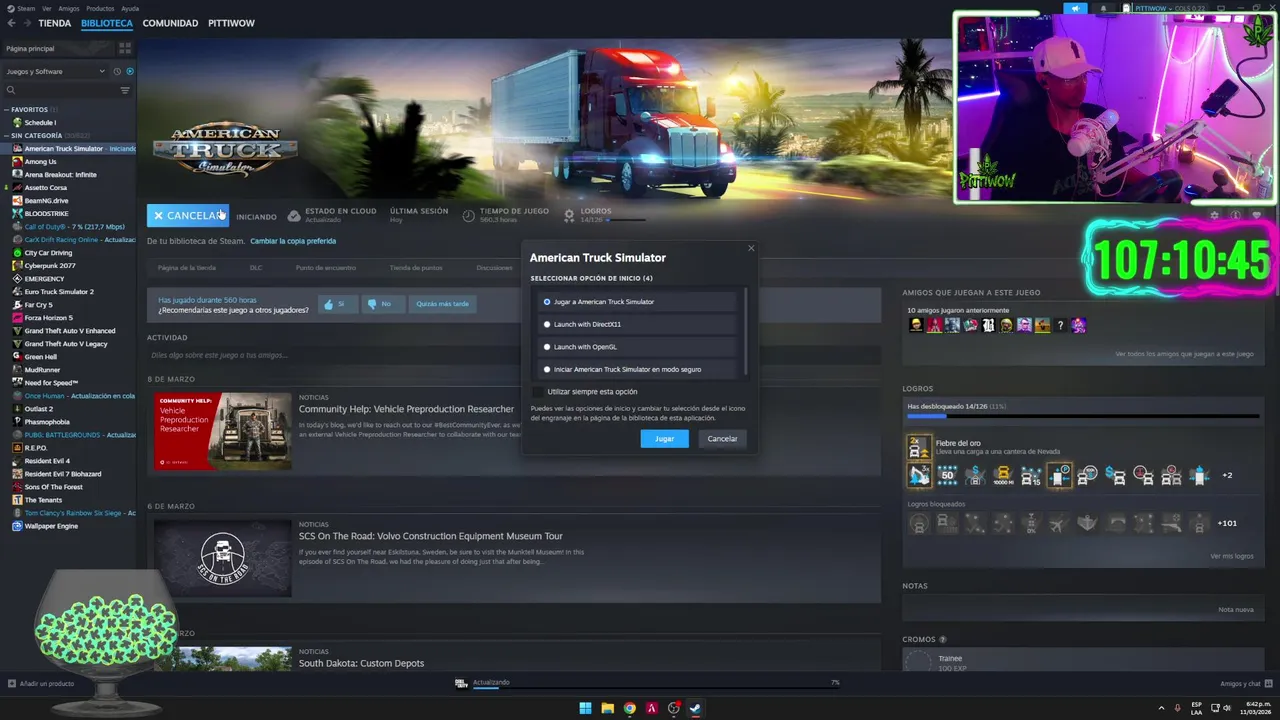The image size is (1280, 720).
Task: Click Quizás más tarde button
Action: 442,304
